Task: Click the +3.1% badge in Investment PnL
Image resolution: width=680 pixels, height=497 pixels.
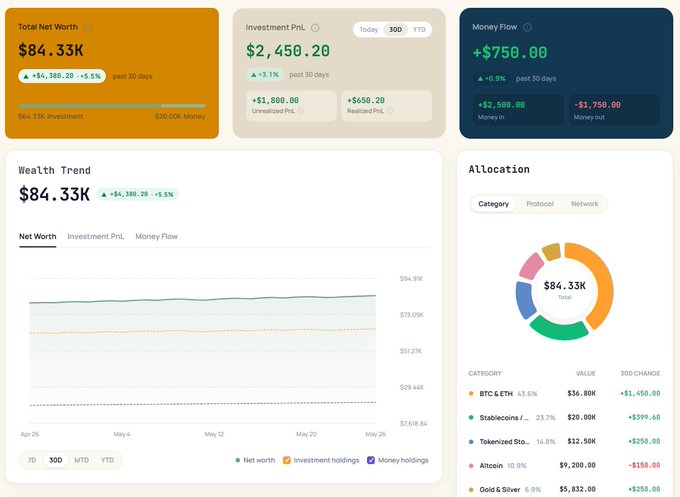Action: coord(265,75)
